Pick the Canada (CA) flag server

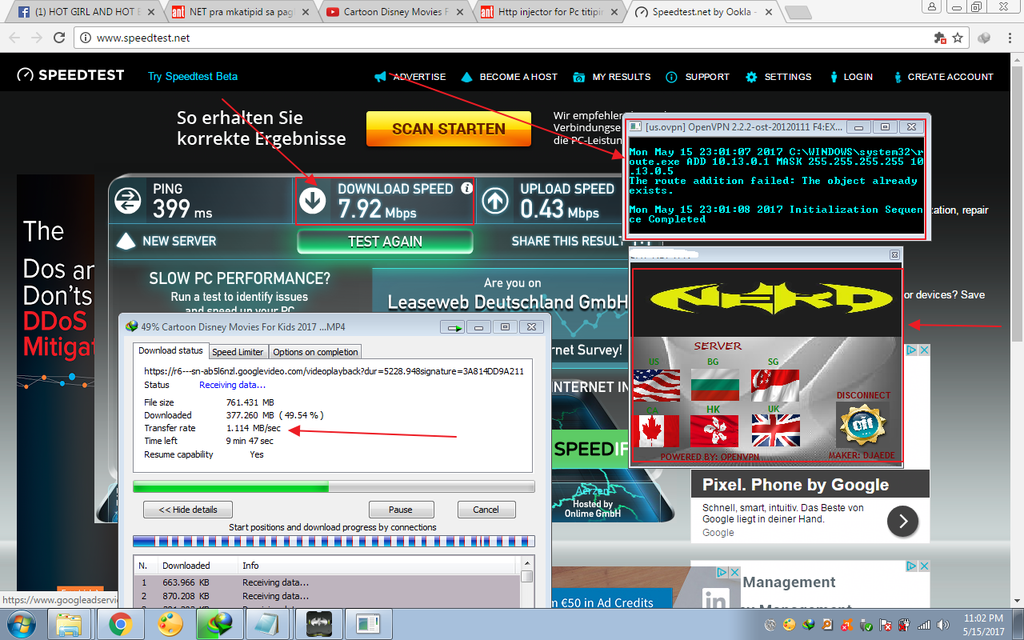pyautogui.click(x=656, y=431)
